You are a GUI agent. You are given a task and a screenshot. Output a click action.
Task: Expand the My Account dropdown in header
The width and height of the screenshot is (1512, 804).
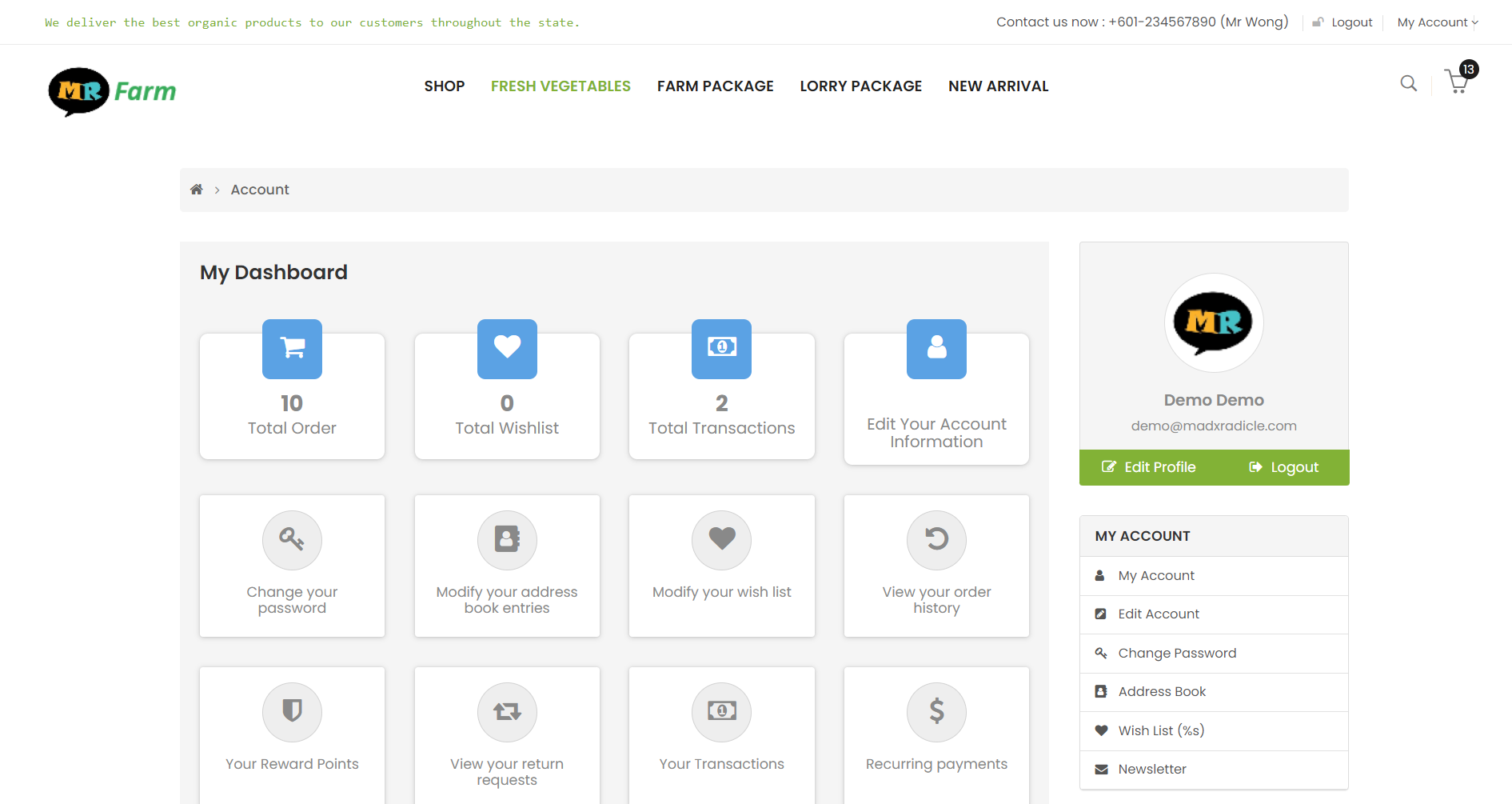pos(1437,22)
